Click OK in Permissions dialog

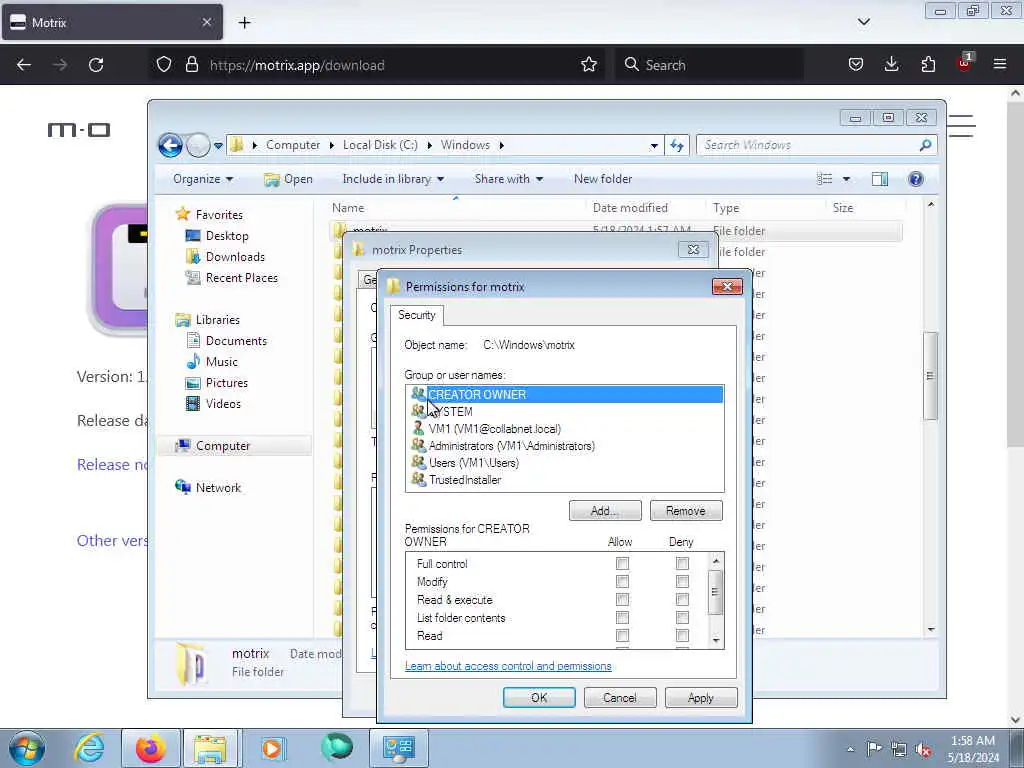[539, 697]
